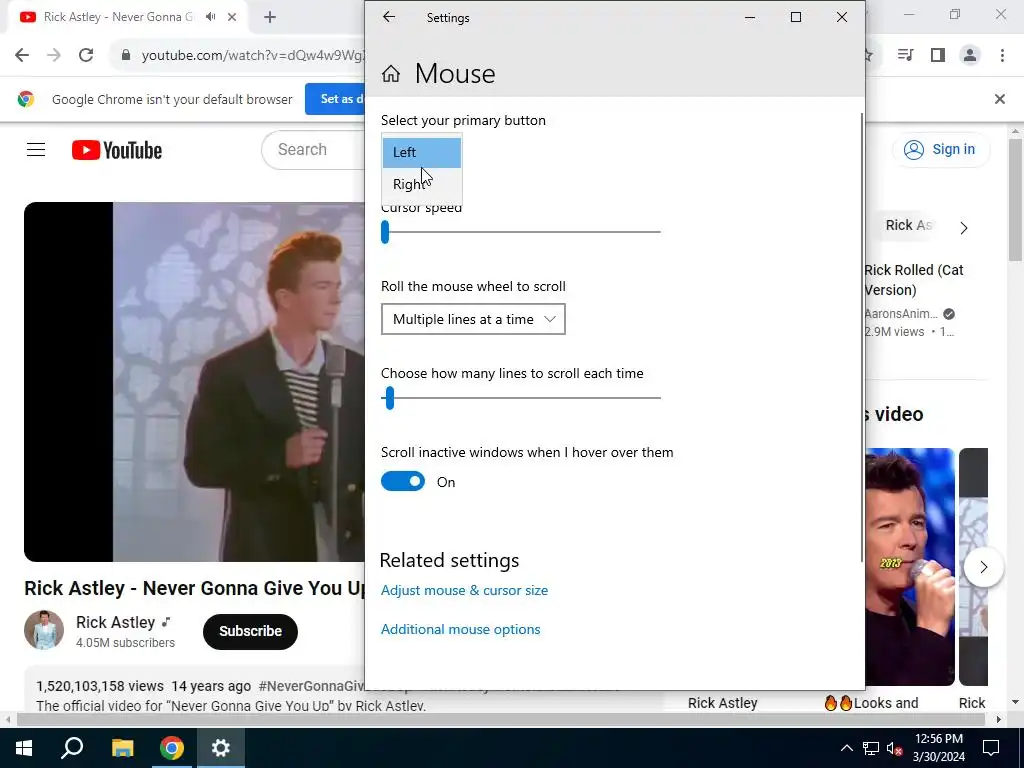The image size is (1024, 768).
Task: Open the Windows Start menu
Action: coord(24,748)
